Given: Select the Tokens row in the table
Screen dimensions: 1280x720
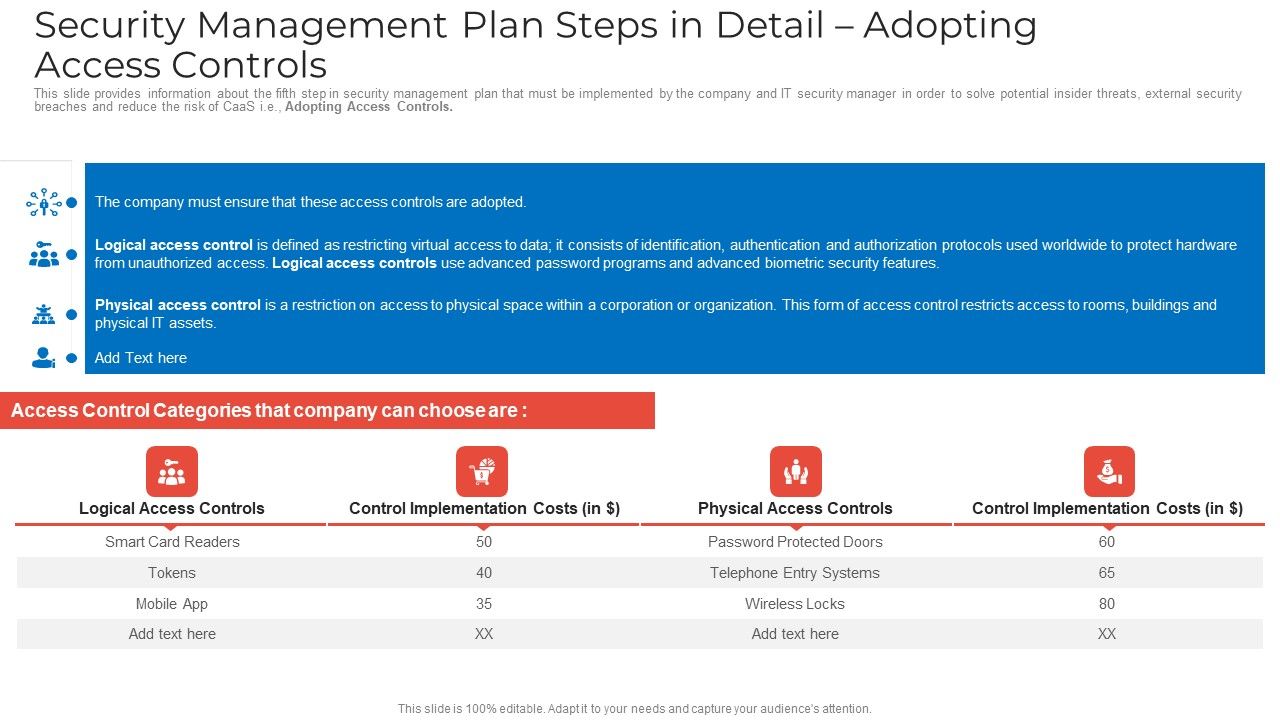Looking at the screenshot, I should [x=171, y=572].
